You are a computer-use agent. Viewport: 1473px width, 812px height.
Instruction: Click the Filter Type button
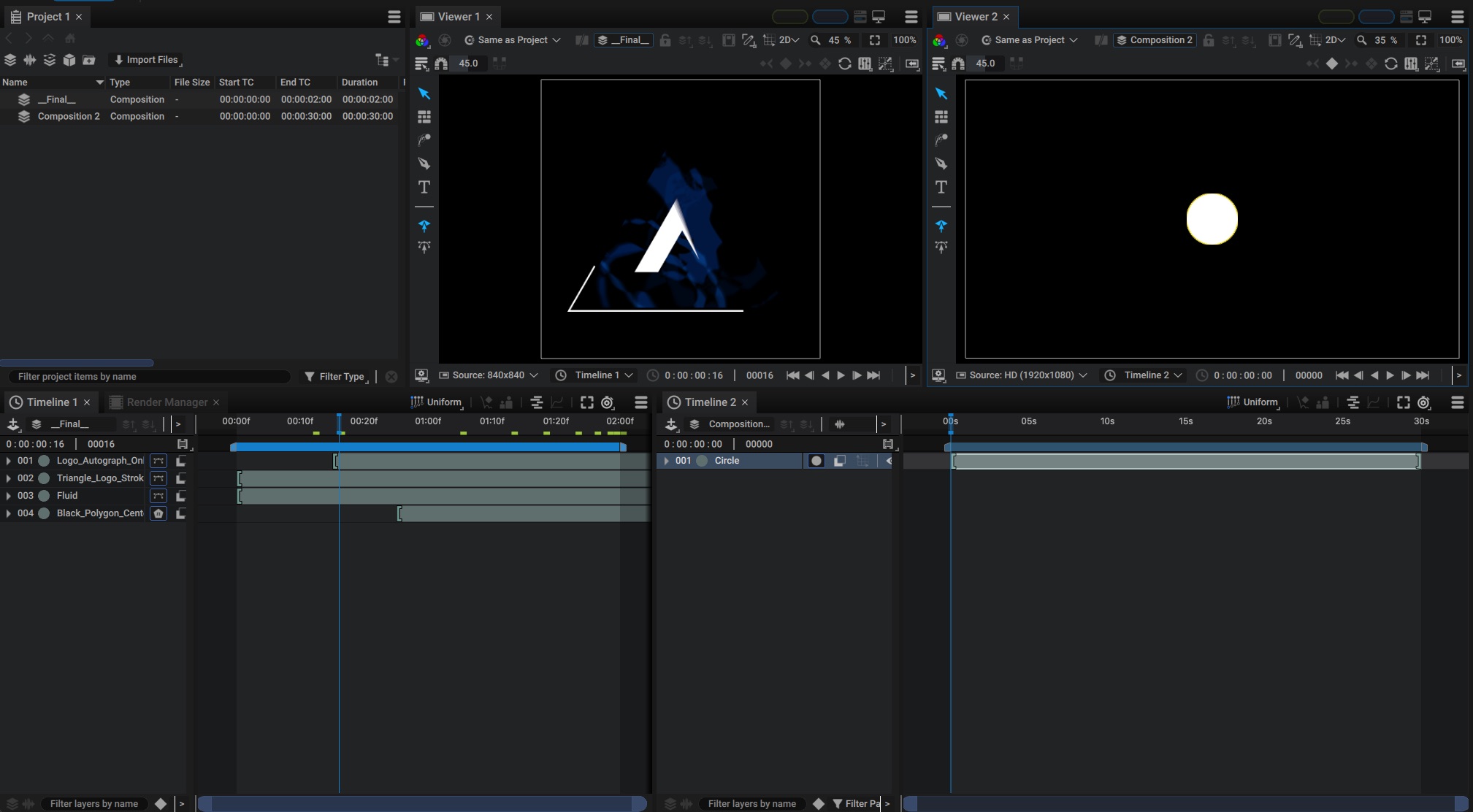click(x=334, y=377)
